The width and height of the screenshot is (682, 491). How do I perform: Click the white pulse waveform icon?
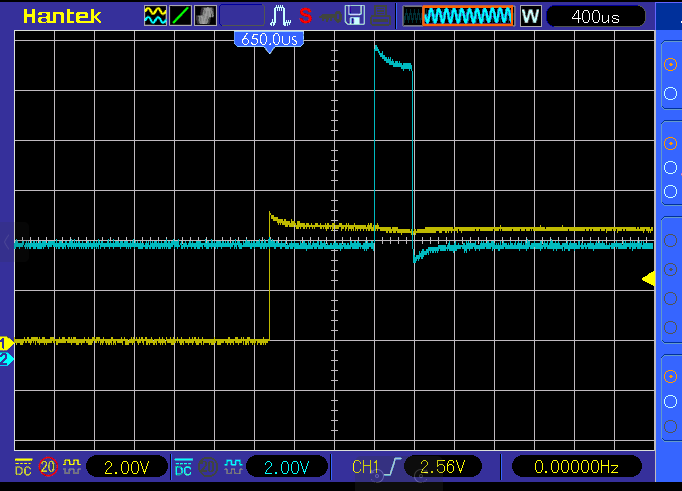[x=279, y=16]
